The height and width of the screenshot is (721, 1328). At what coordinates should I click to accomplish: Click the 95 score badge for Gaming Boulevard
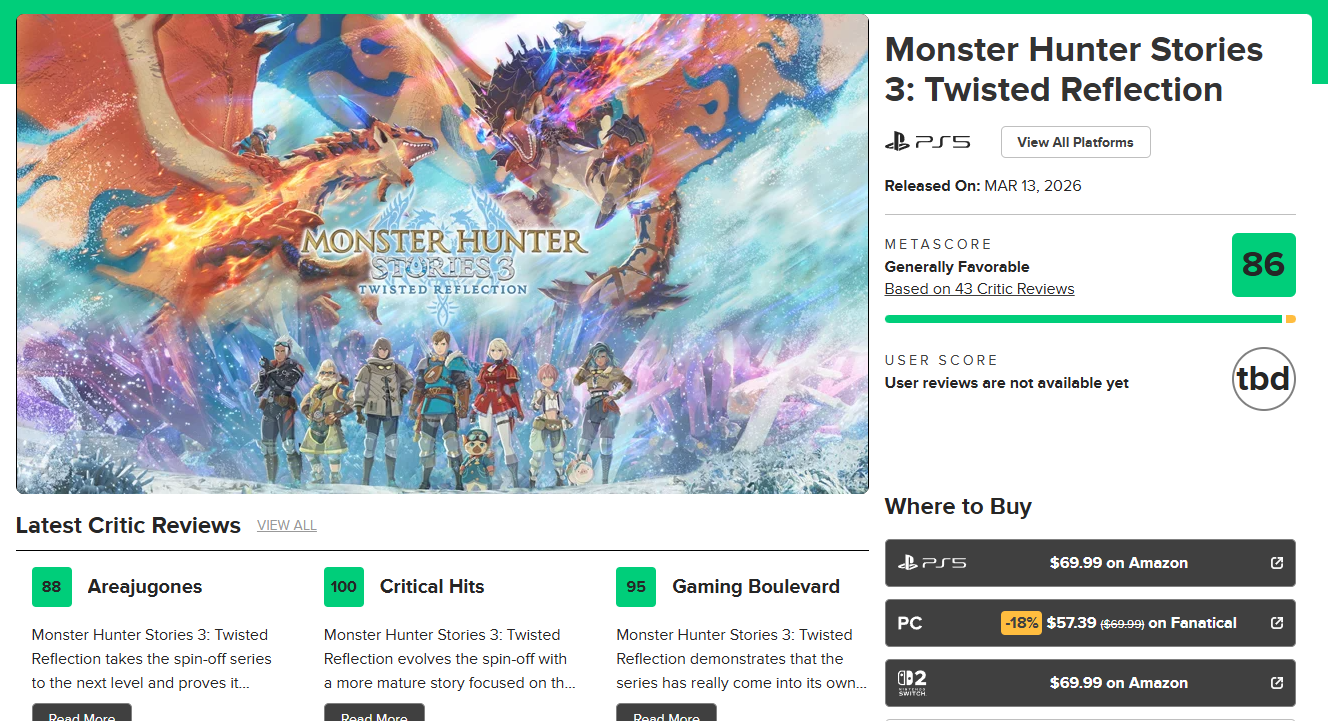[x=636, y=587]
